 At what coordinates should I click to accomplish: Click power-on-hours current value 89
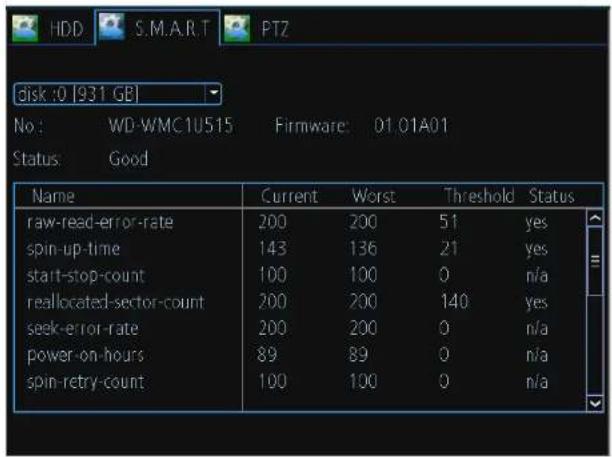click(x=267, y=355)
